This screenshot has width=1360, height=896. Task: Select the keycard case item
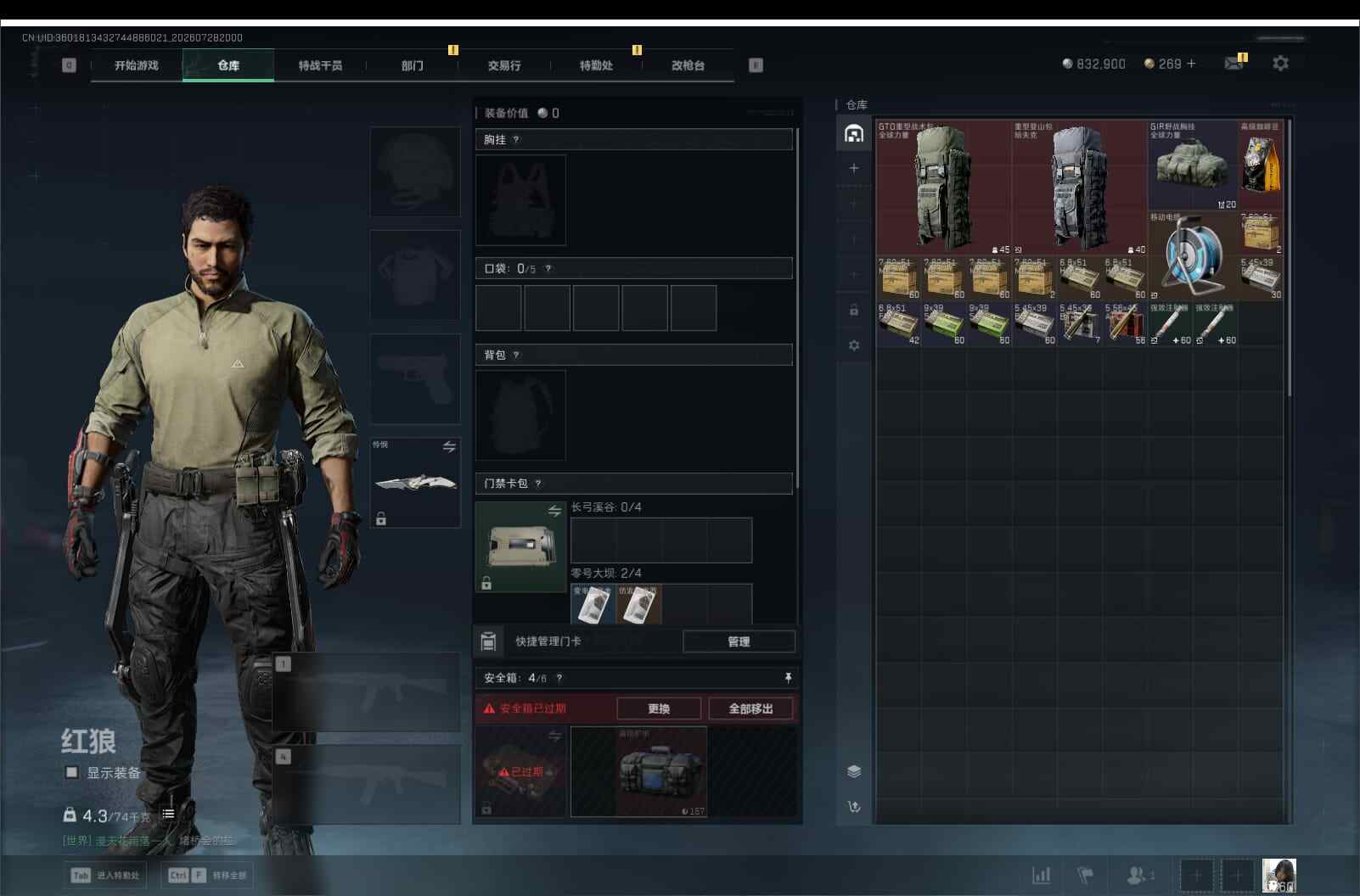tap(520, 546)
